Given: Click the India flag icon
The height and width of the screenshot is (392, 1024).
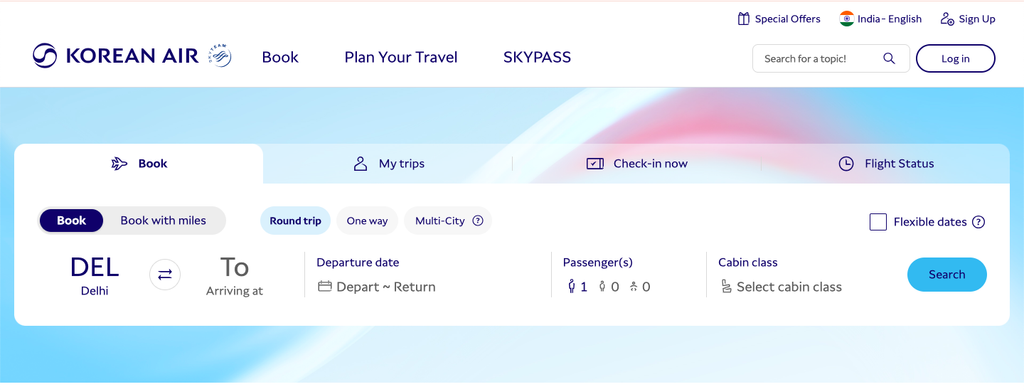Looking at the screenshot, I should (847, 19).
